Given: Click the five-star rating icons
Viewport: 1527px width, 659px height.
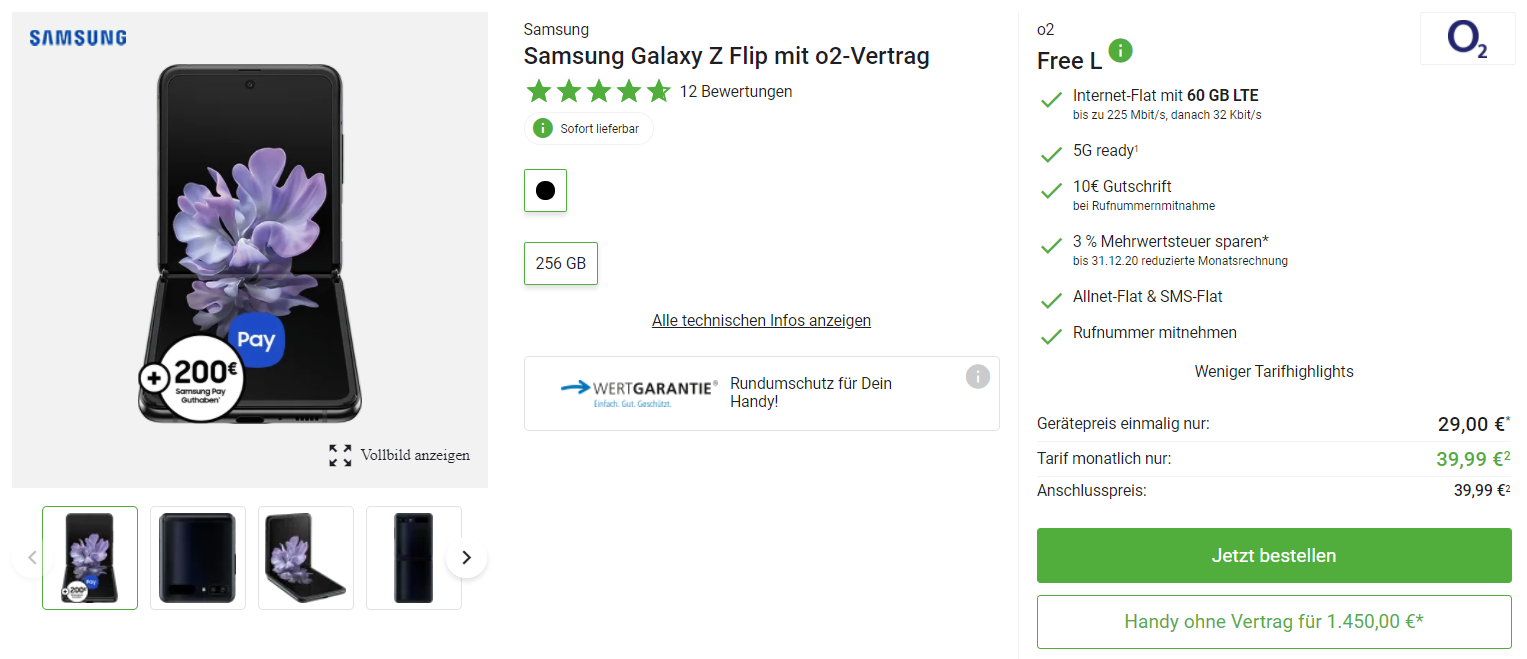Looking at the screenshot, I should point(598,92).
